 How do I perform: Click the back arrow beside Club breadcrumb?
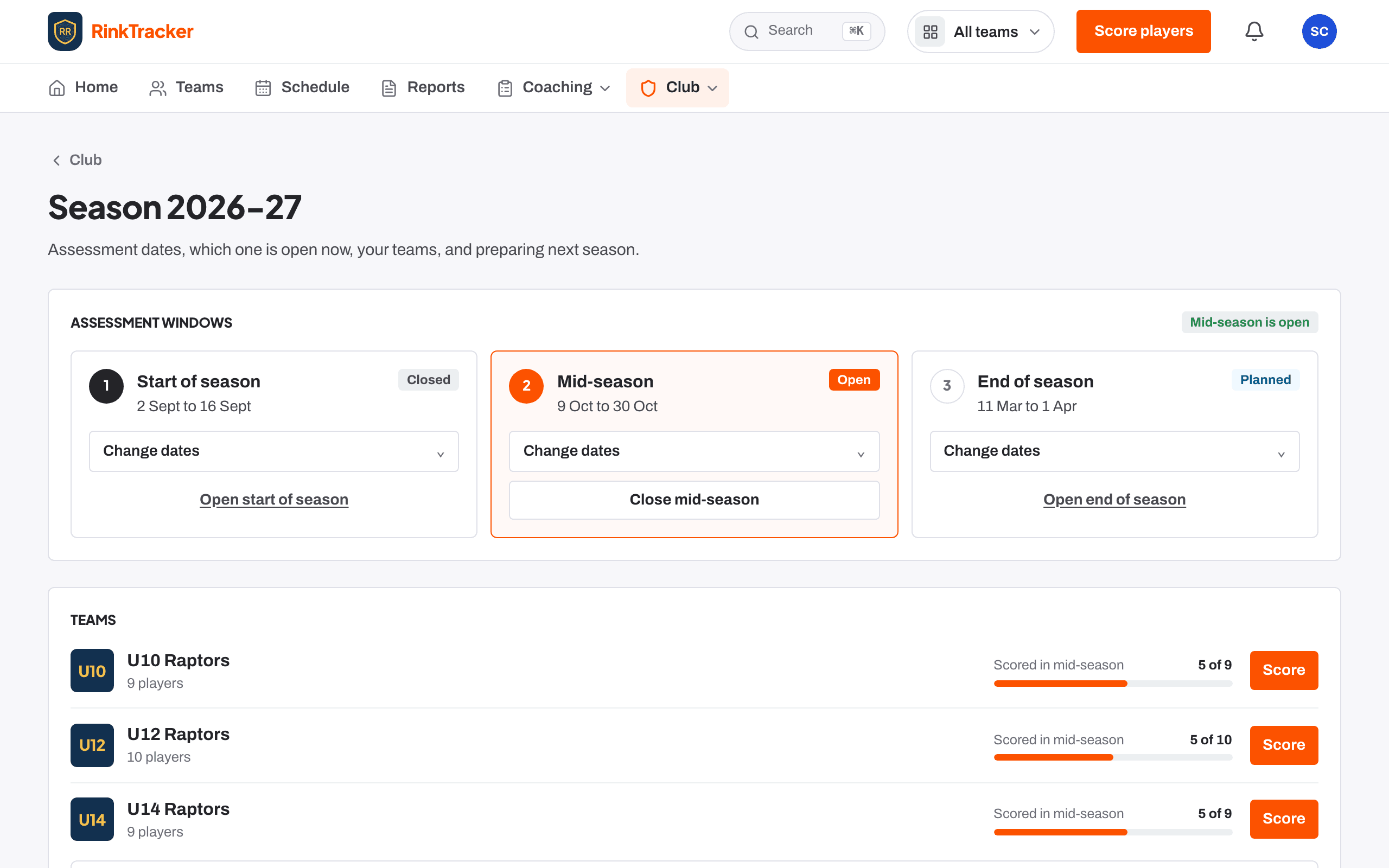tap(56, 160)
